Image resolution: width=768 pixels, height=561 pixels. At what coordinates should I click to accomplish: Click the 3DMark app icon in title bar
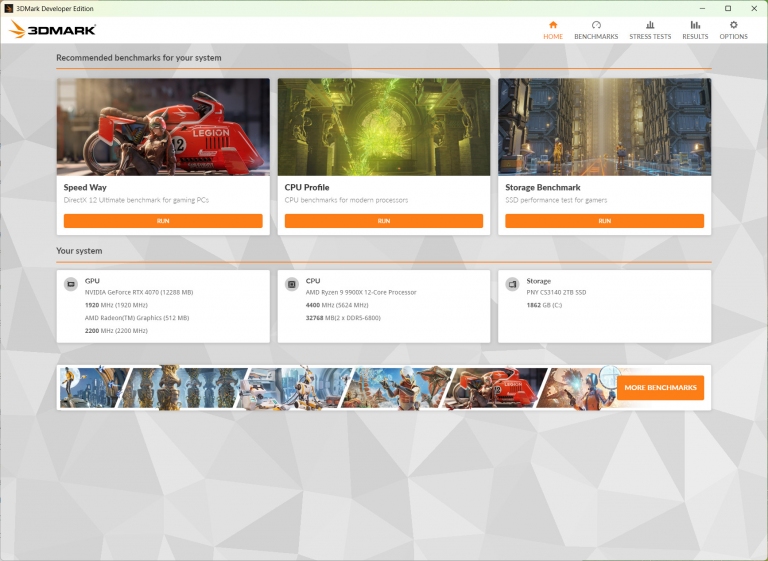(8, 8)
